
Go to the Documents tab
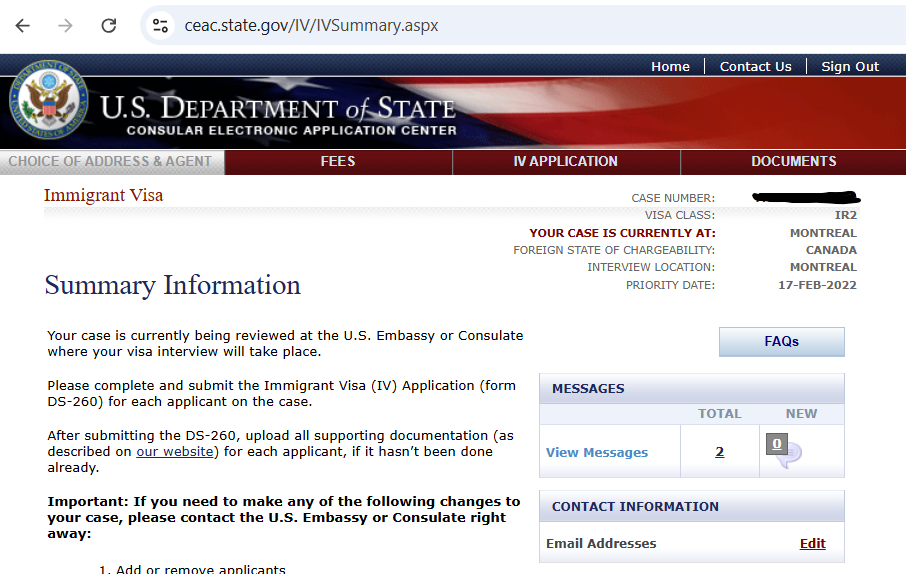tap(793, 162)
